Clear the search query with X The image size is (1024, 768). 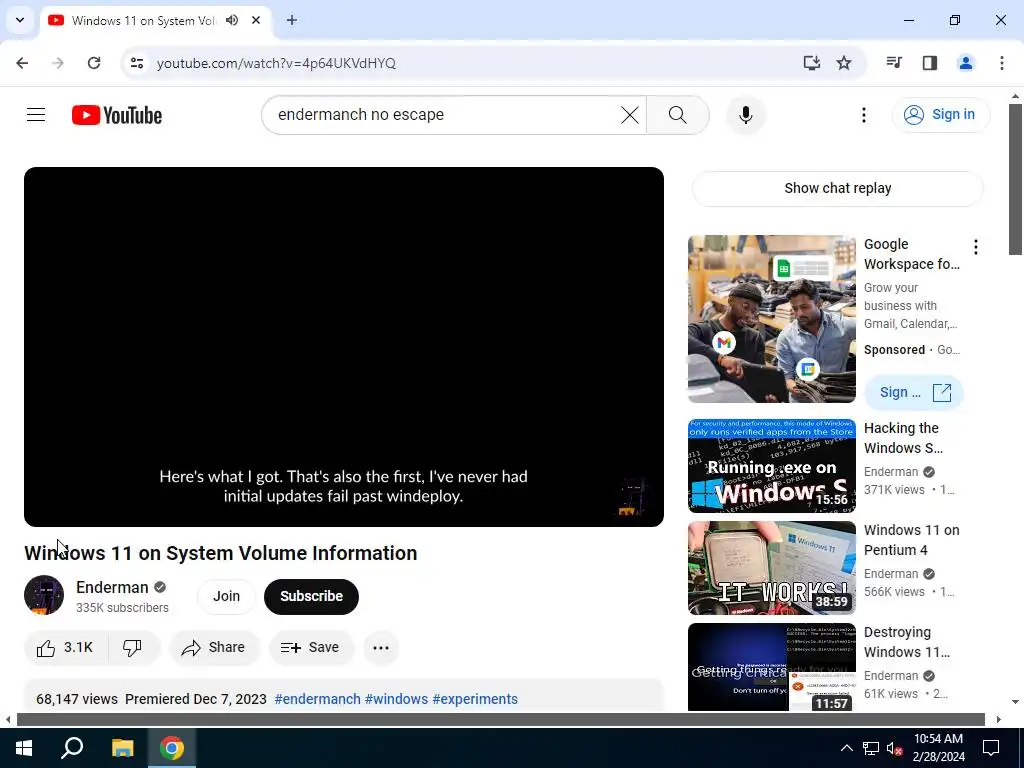(630, 115)
